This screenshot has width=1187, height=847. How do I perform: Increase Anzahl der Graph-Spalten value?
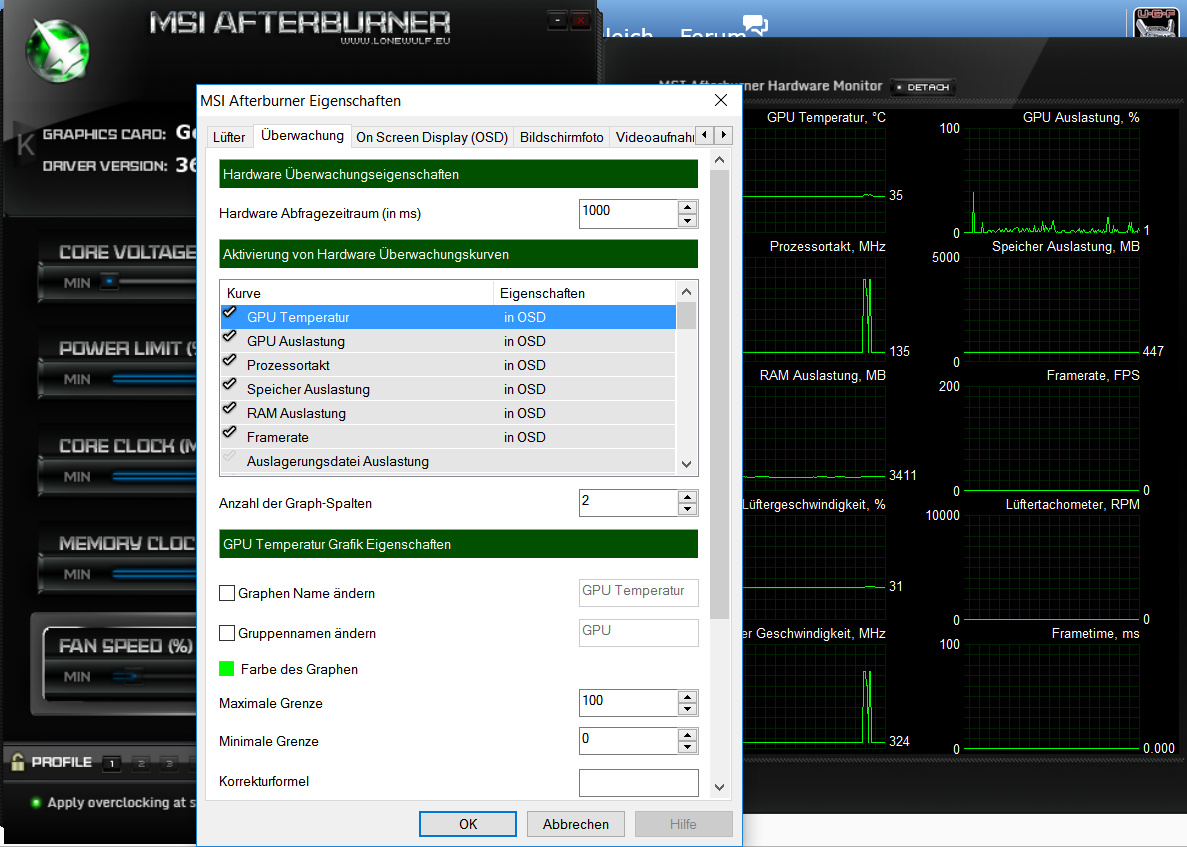[687, 497]
